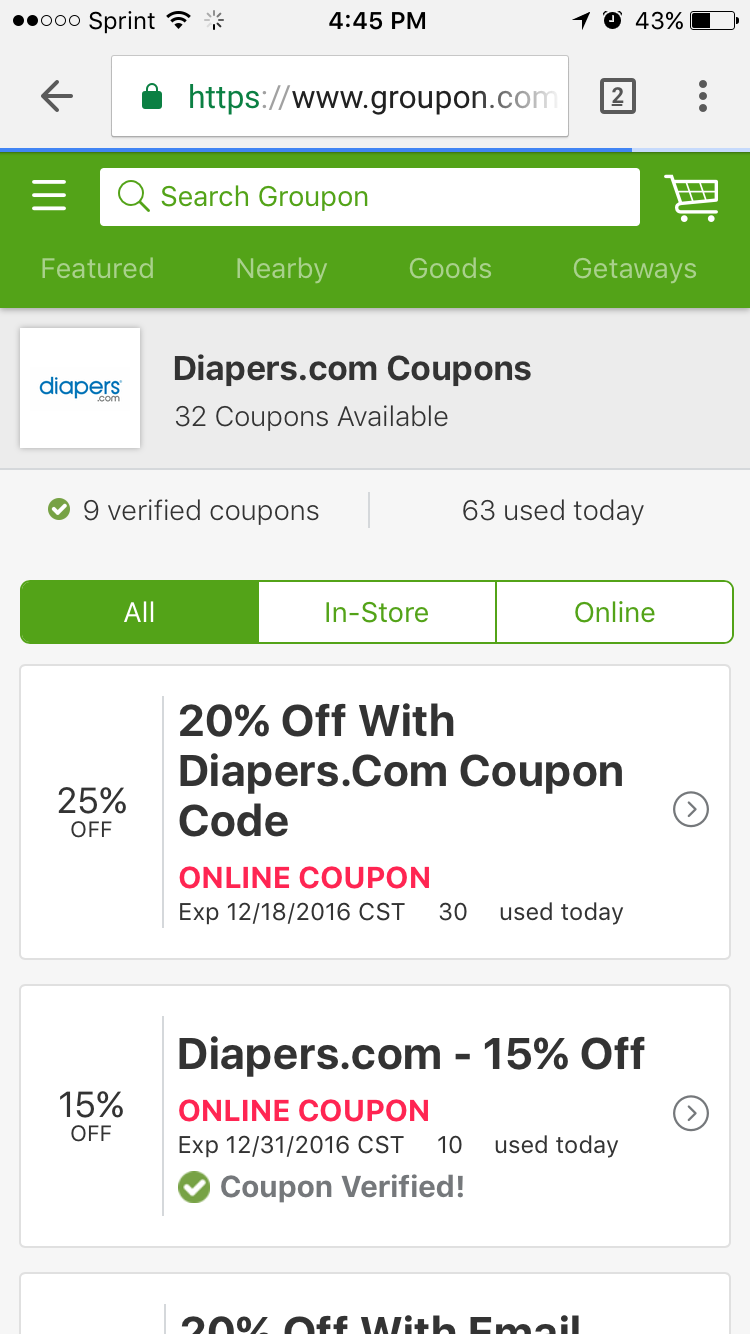The image size is (750, 1334).
Task: Tap the search magnifier icon
Action: [x=133, y=196]
